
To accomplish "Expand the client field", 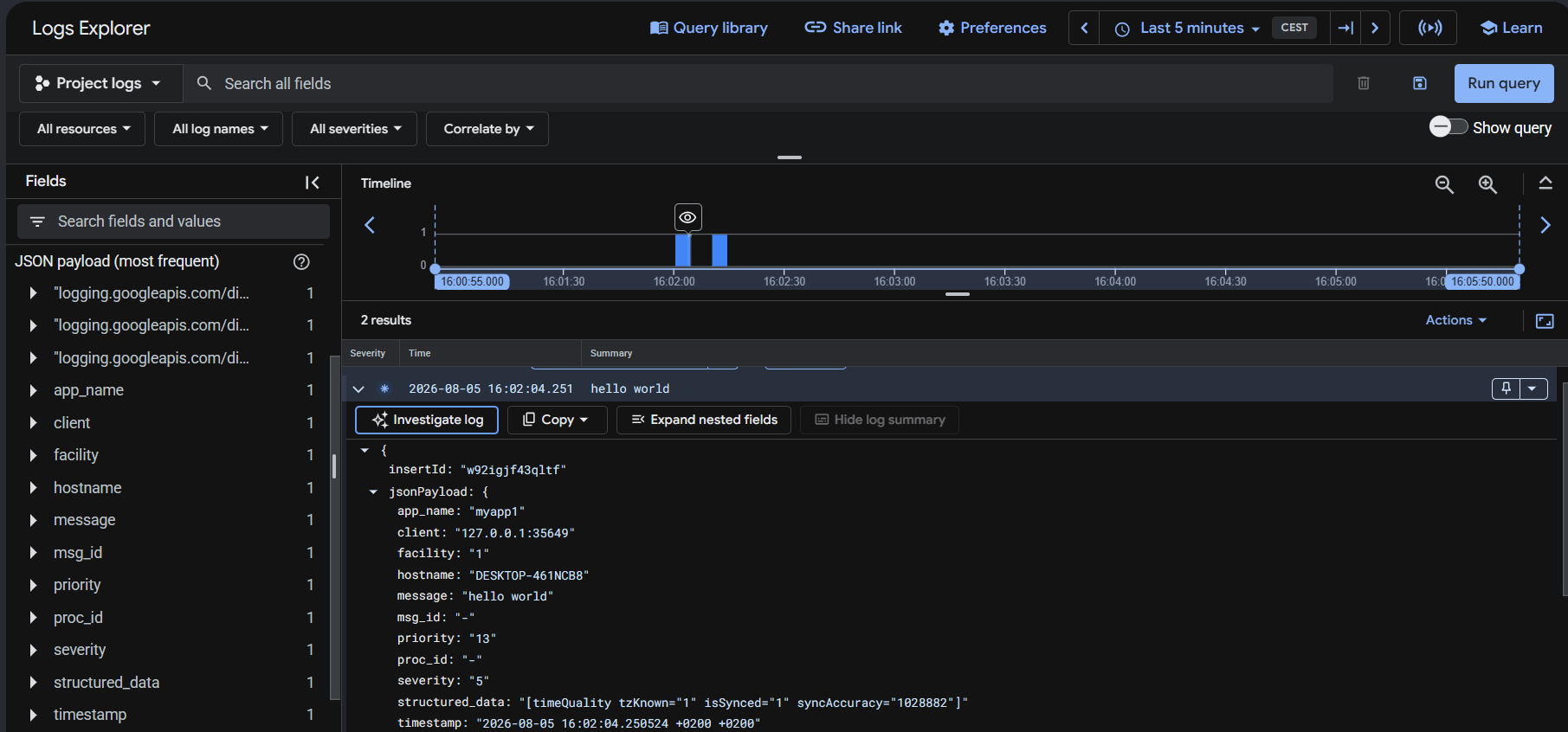I will click(34, 423).
